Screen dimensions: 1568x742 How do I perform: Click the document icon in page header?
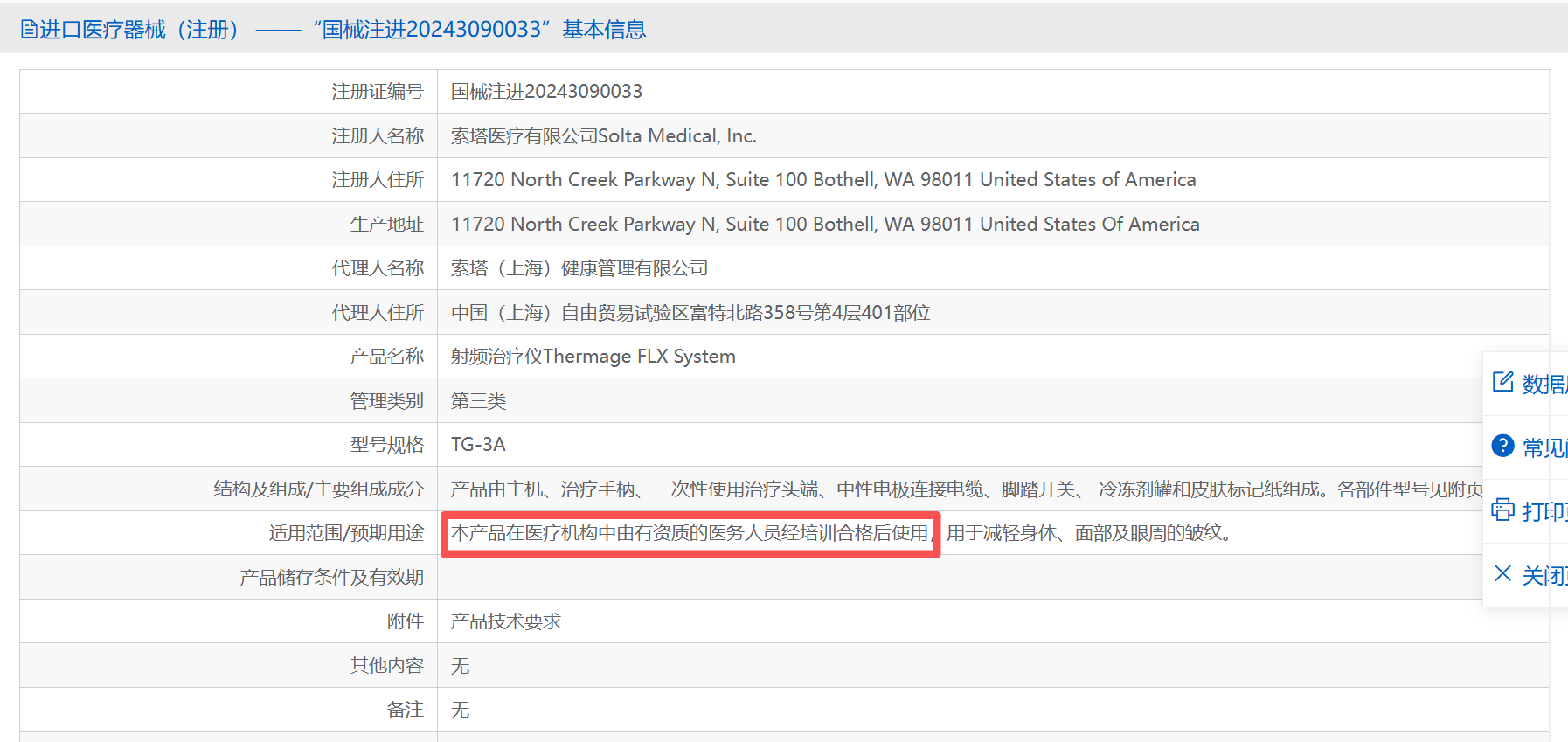[x=29, y=30]
